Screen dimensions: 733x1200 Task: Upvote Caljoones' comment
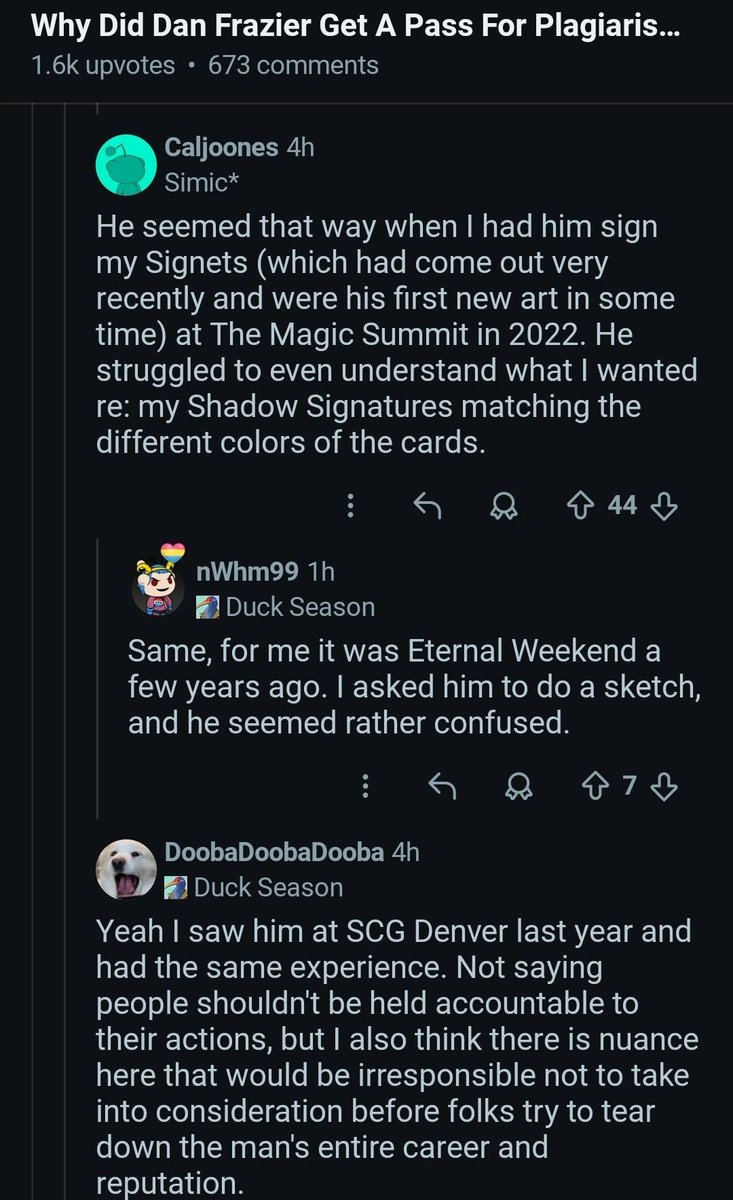tap(579, 508)
